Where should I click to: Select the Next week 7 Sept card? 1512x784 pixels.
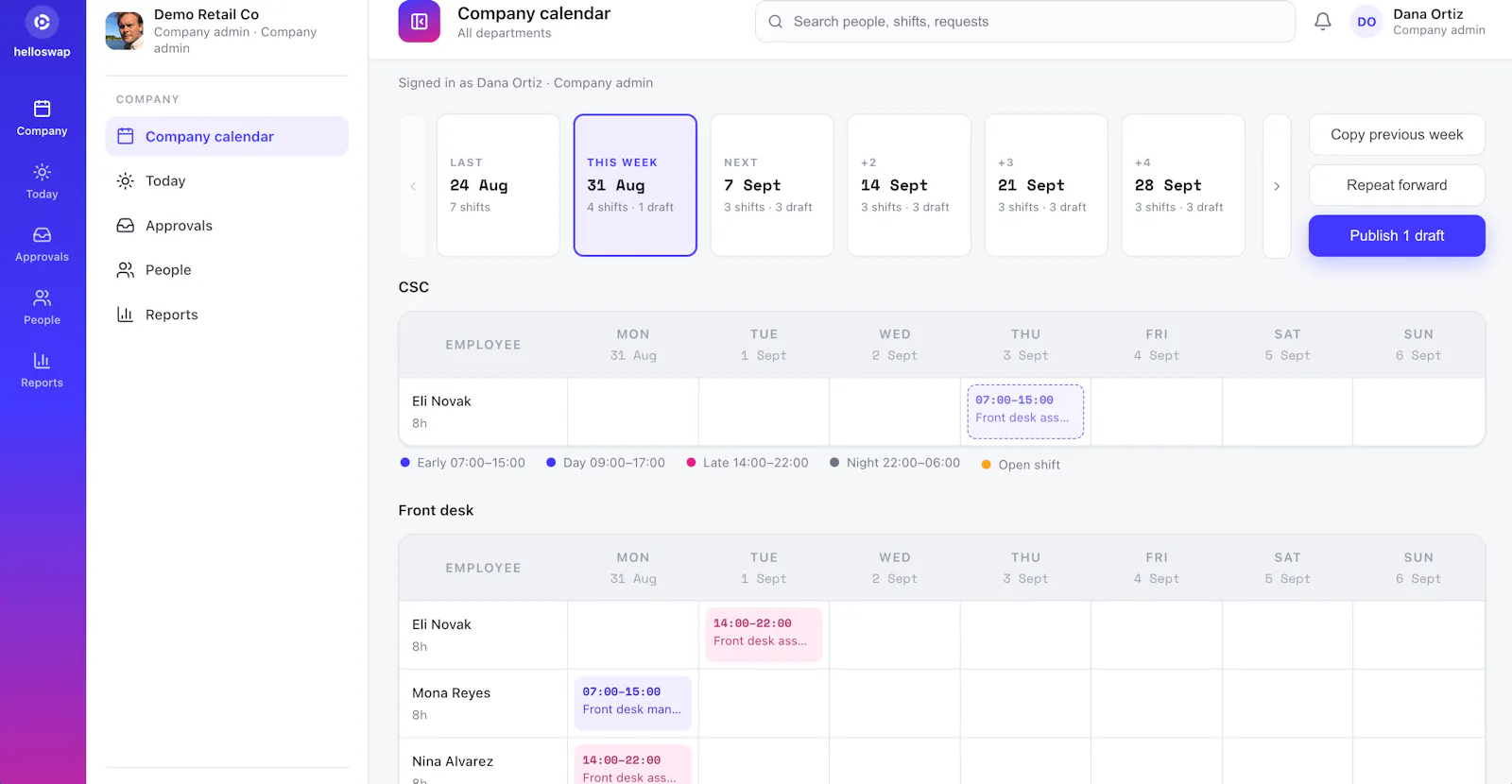pos(772,185)
